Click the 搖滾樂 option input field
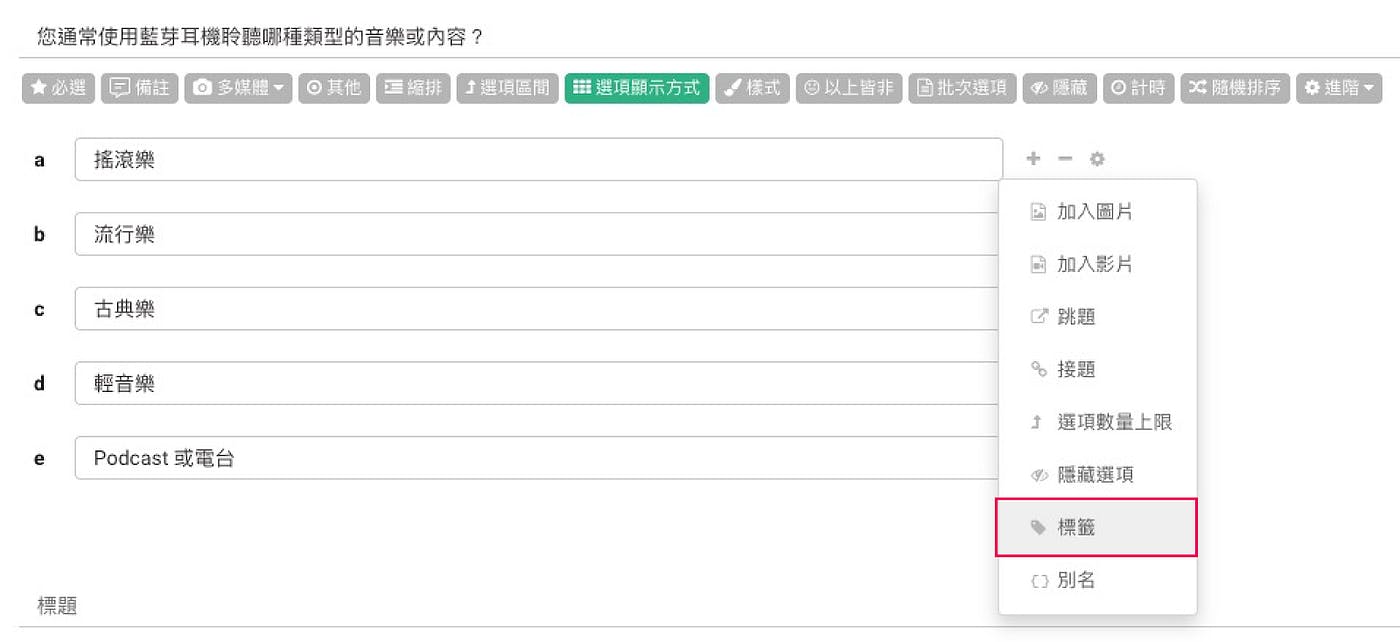This screenshot has width=1400, height=642. coord(538,160)
